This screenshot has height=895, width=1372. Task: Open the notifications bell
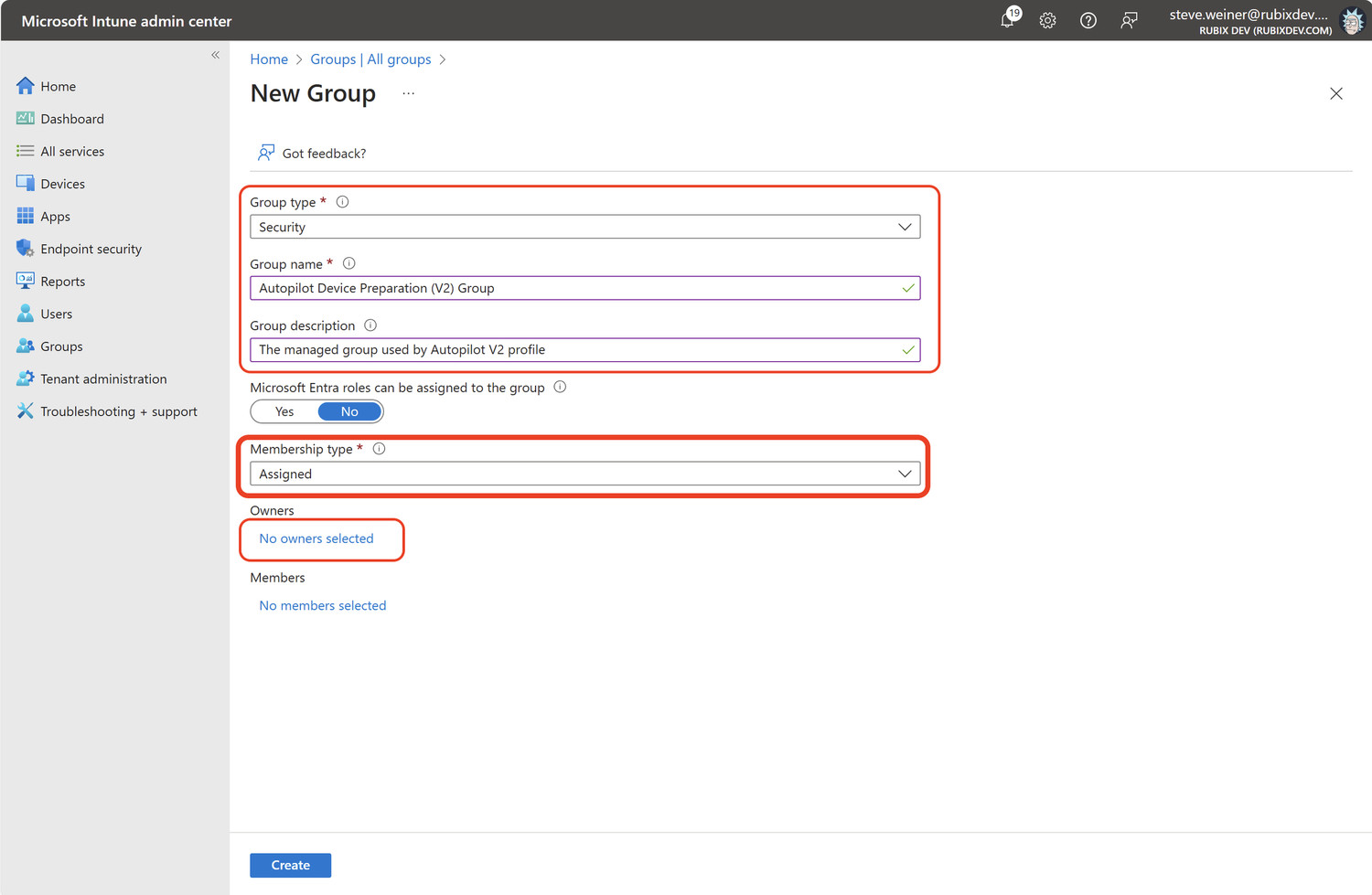(x=1007, y=20)
